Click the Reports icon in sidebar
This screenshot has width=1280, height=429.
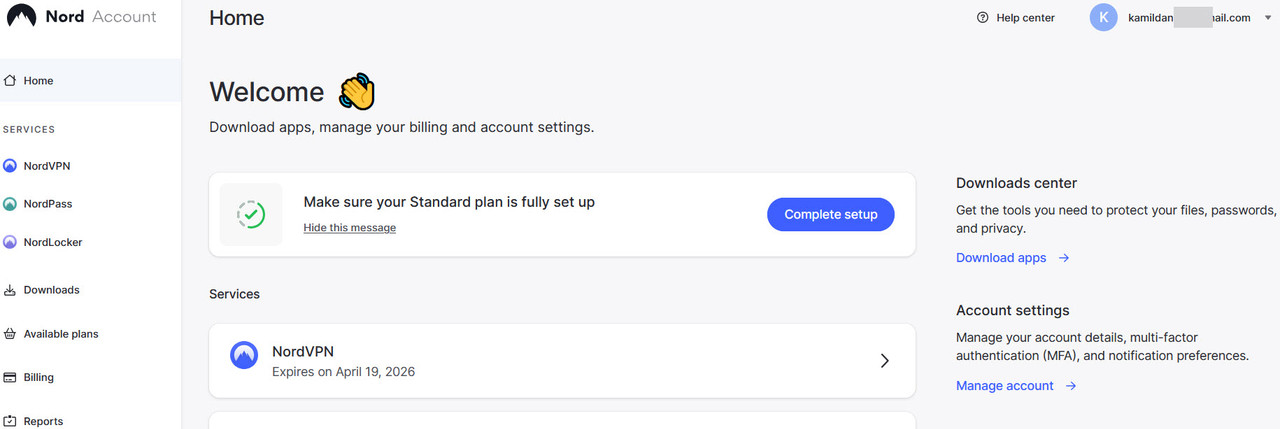coord(10,421)
